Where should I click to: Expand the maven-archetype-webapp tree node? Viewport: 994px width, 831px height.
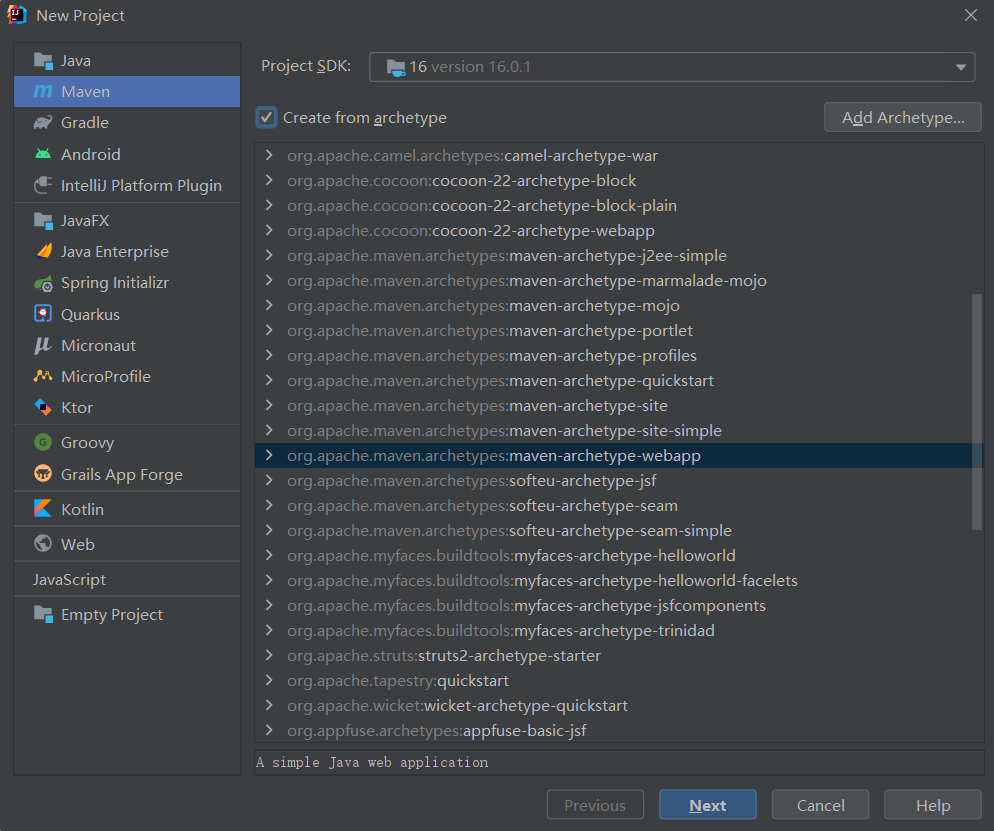coord(268,456)
